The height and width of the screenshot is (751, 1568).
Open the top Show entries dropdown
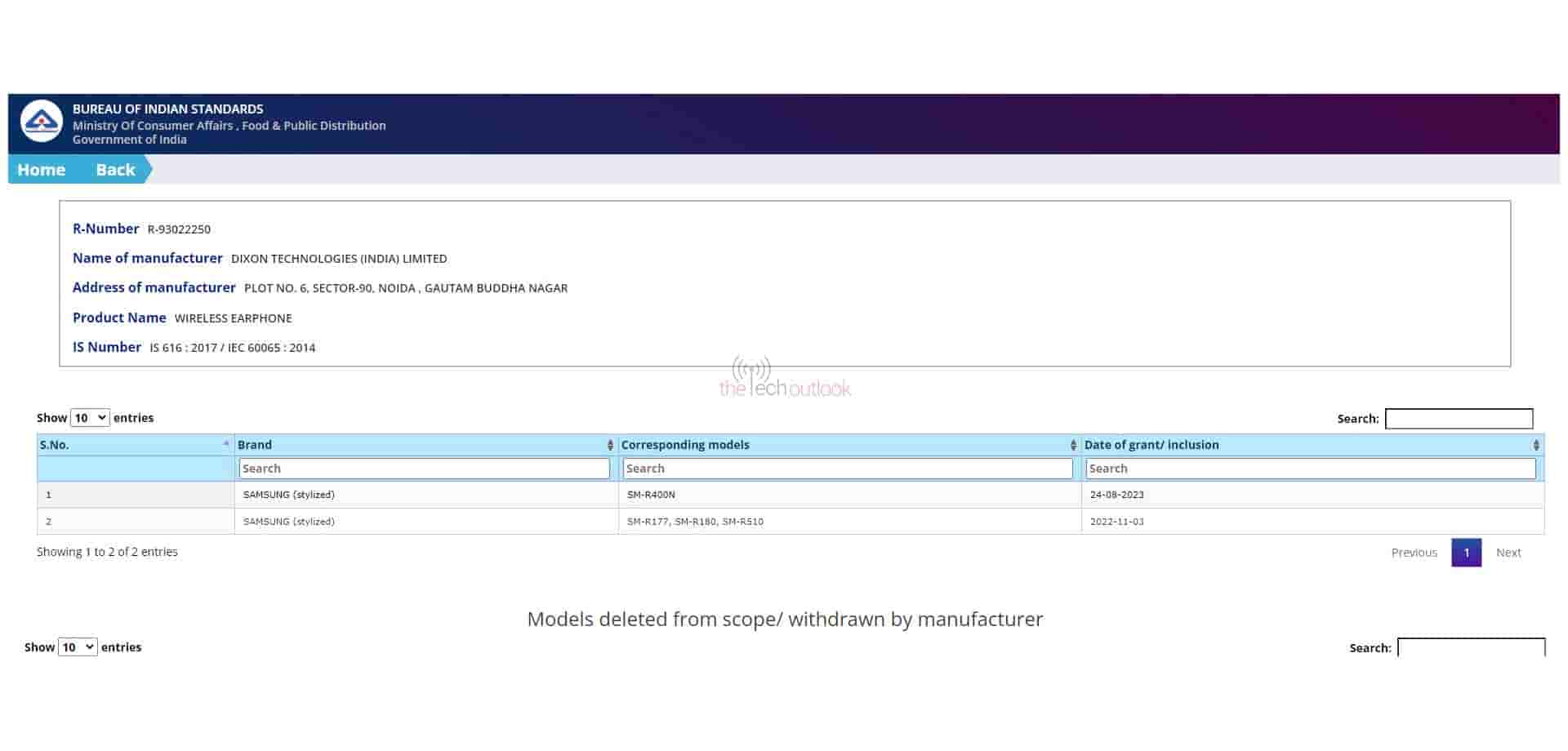(90, 418)
